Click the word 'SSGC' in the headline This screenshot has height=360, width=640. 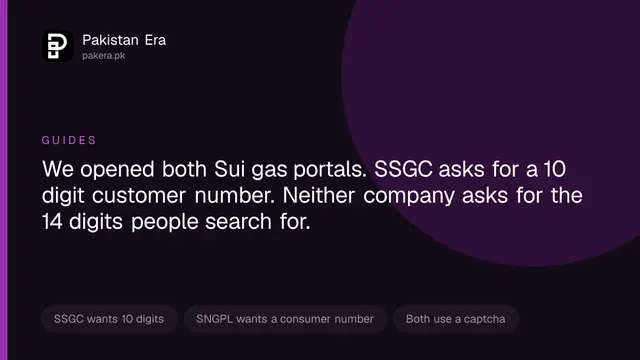pyautogui.click(x=403, y=169)
